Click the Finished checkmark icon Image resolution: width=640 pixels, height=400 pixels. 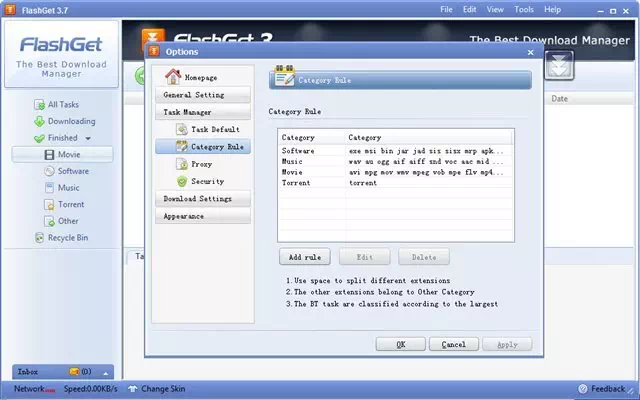(x=39, y=138)
